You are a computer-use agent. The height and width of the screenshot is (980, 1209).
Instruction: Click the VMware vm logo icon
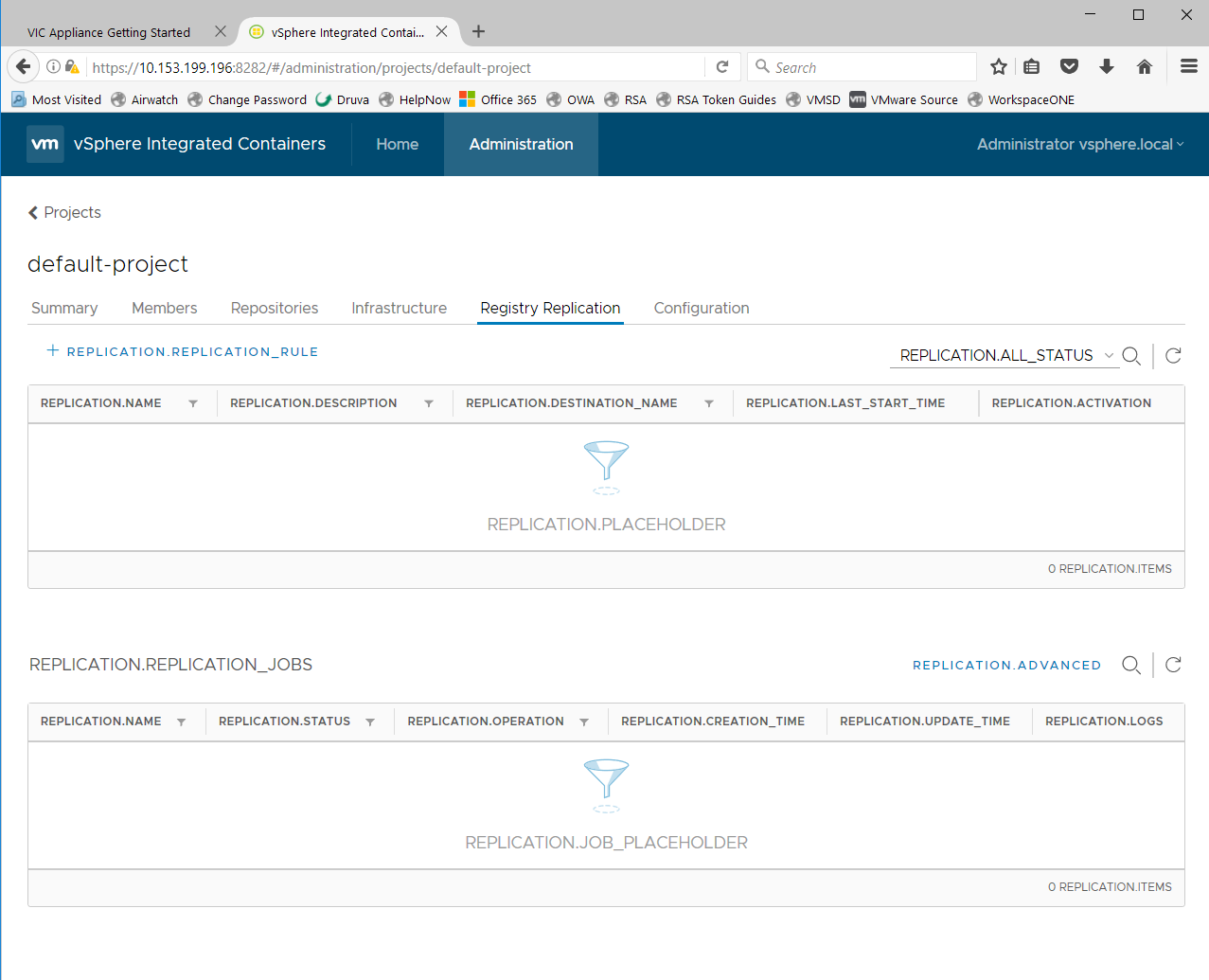44,144
